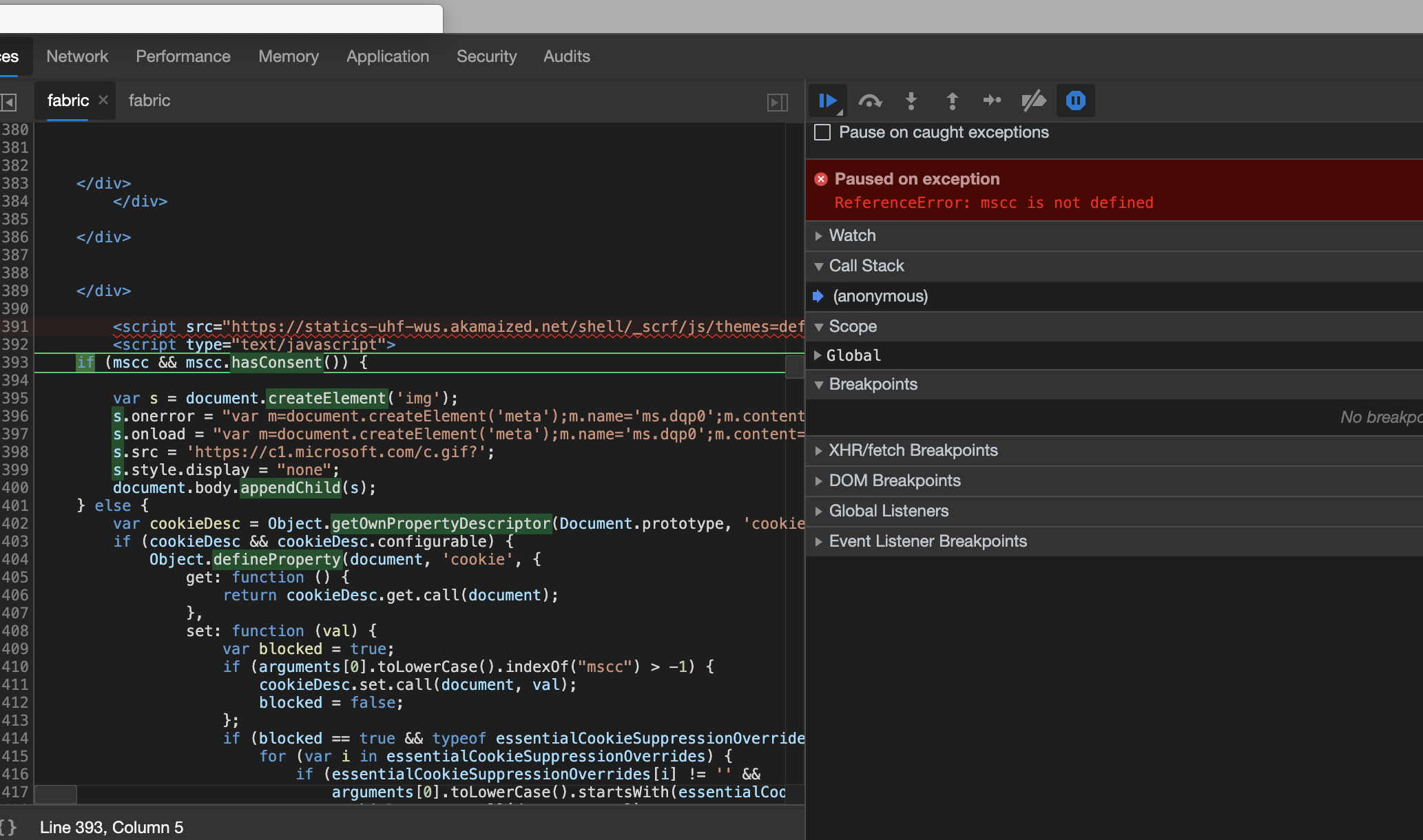
Task: Perform a single step in the debugger
Action: [x=993, y=101]
